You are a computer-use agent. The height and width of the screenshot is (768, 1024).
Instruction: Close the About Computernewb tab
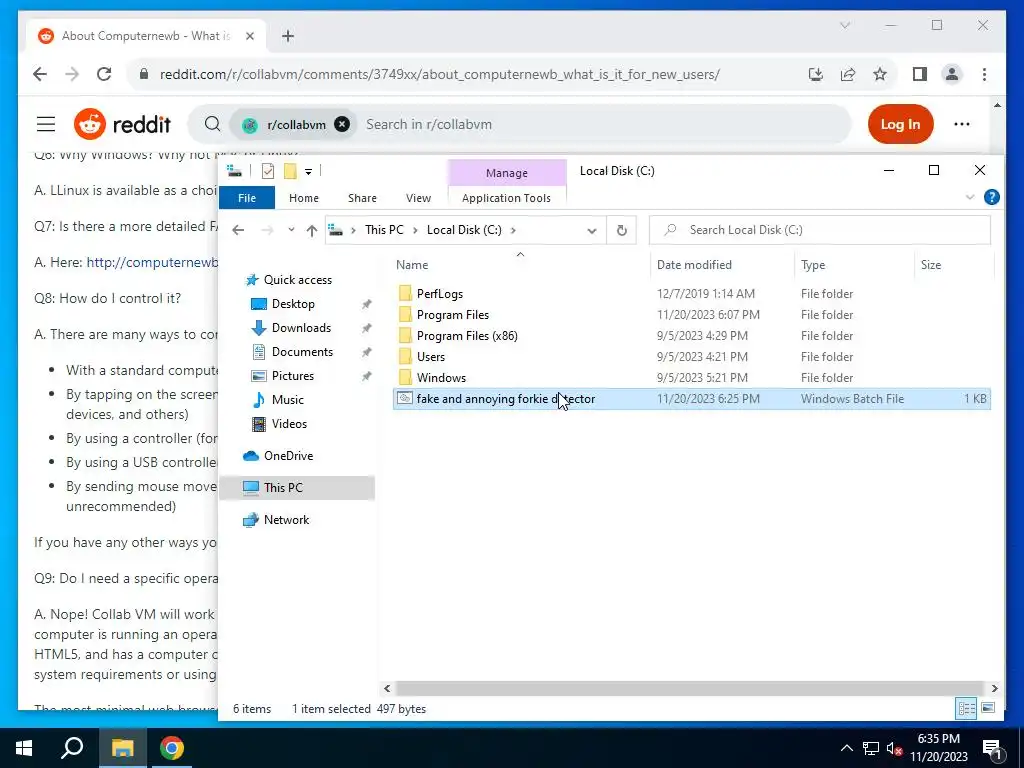[249, 36]
